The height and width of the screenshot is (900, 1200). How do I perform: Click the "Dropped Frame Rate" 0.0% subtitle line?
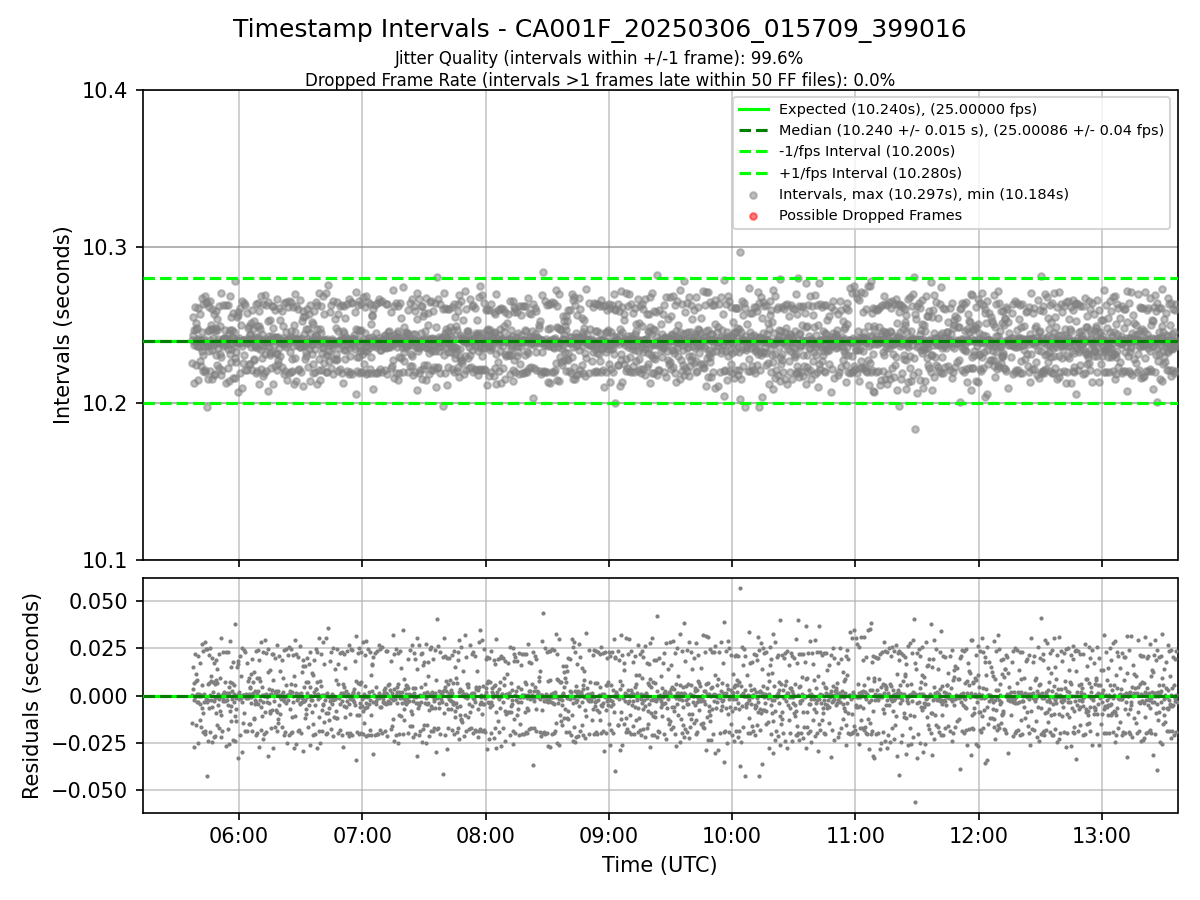point(600,79)
